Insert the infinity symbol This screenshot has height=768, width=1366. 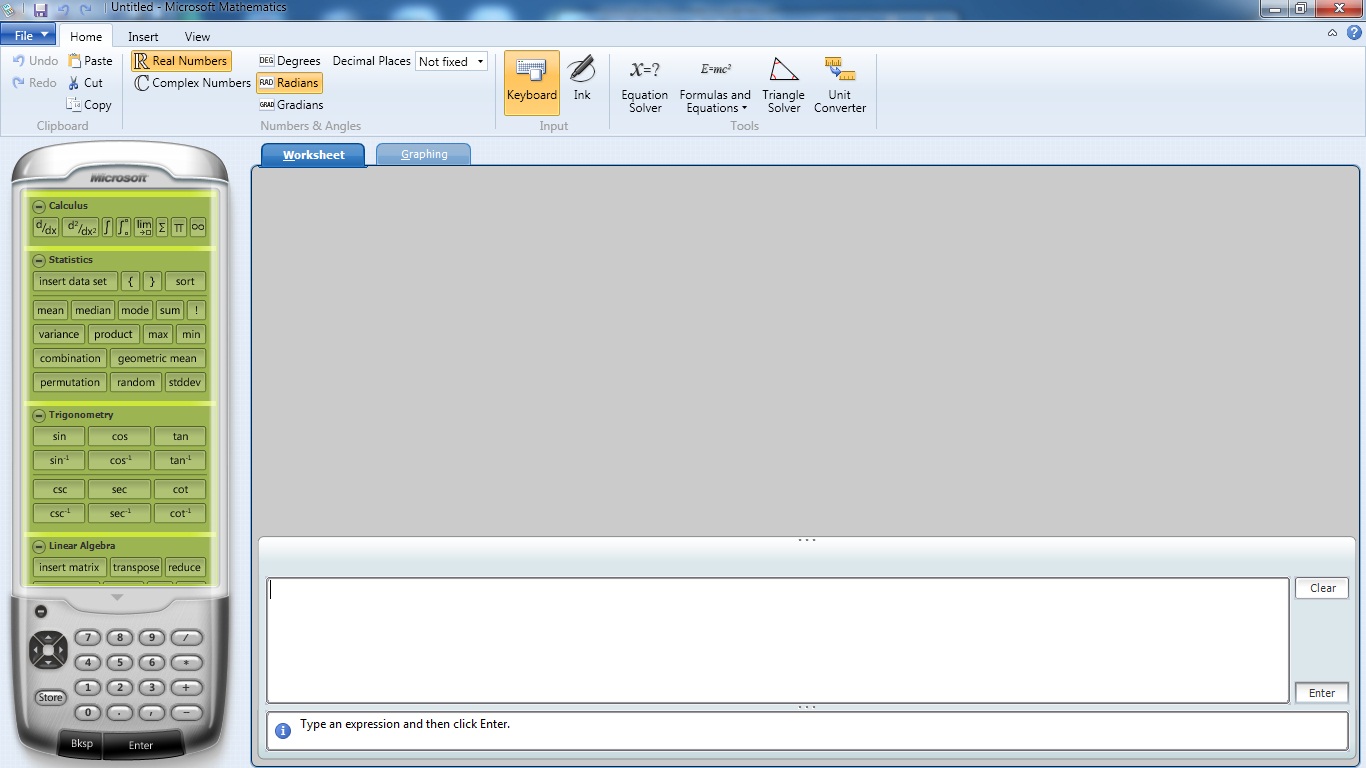(x=198, y=228)
